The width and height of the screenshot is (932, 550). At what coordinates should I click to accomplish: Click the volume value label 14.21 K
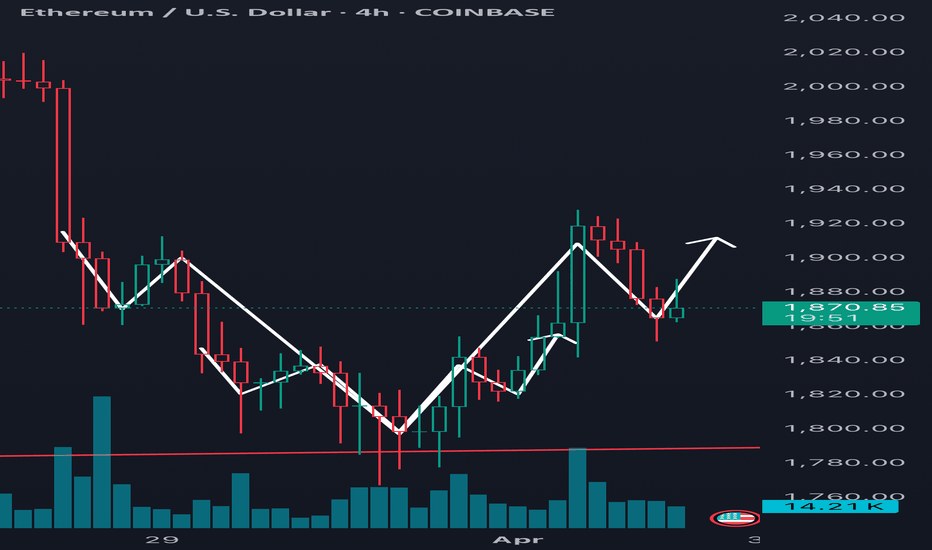(830, 507)
